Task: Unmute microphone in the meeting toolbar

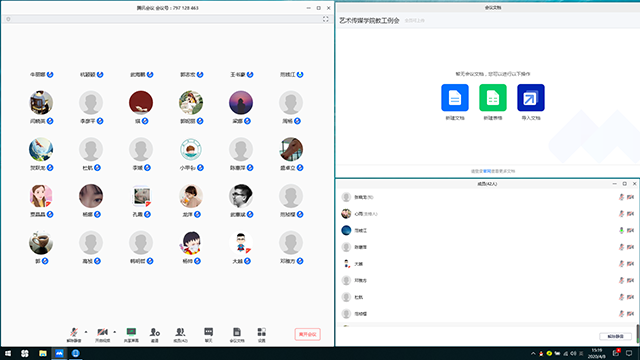Action: coord(74,335)
